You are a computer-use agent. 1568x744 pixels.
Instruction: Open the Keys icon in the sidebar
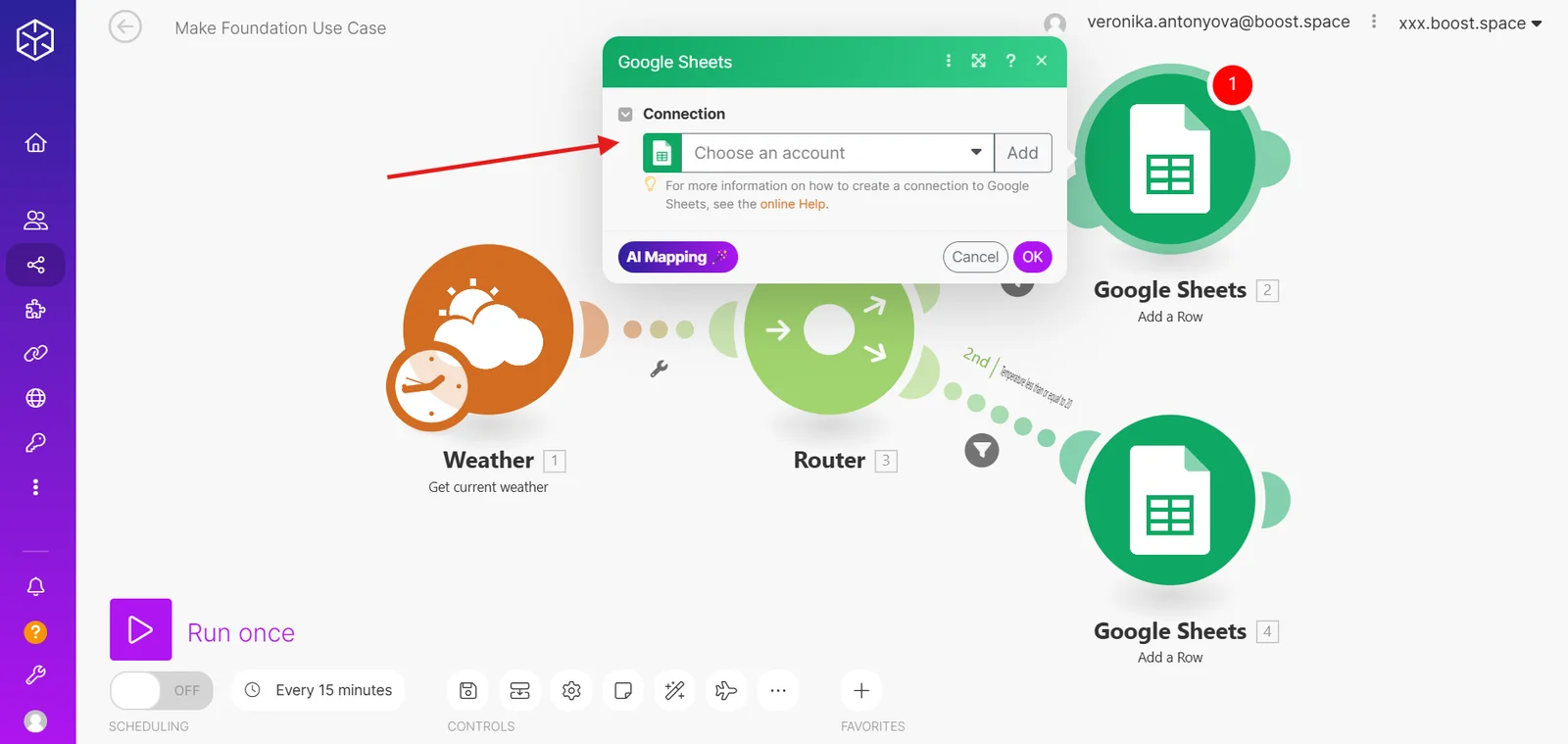[x=36, y=443]
